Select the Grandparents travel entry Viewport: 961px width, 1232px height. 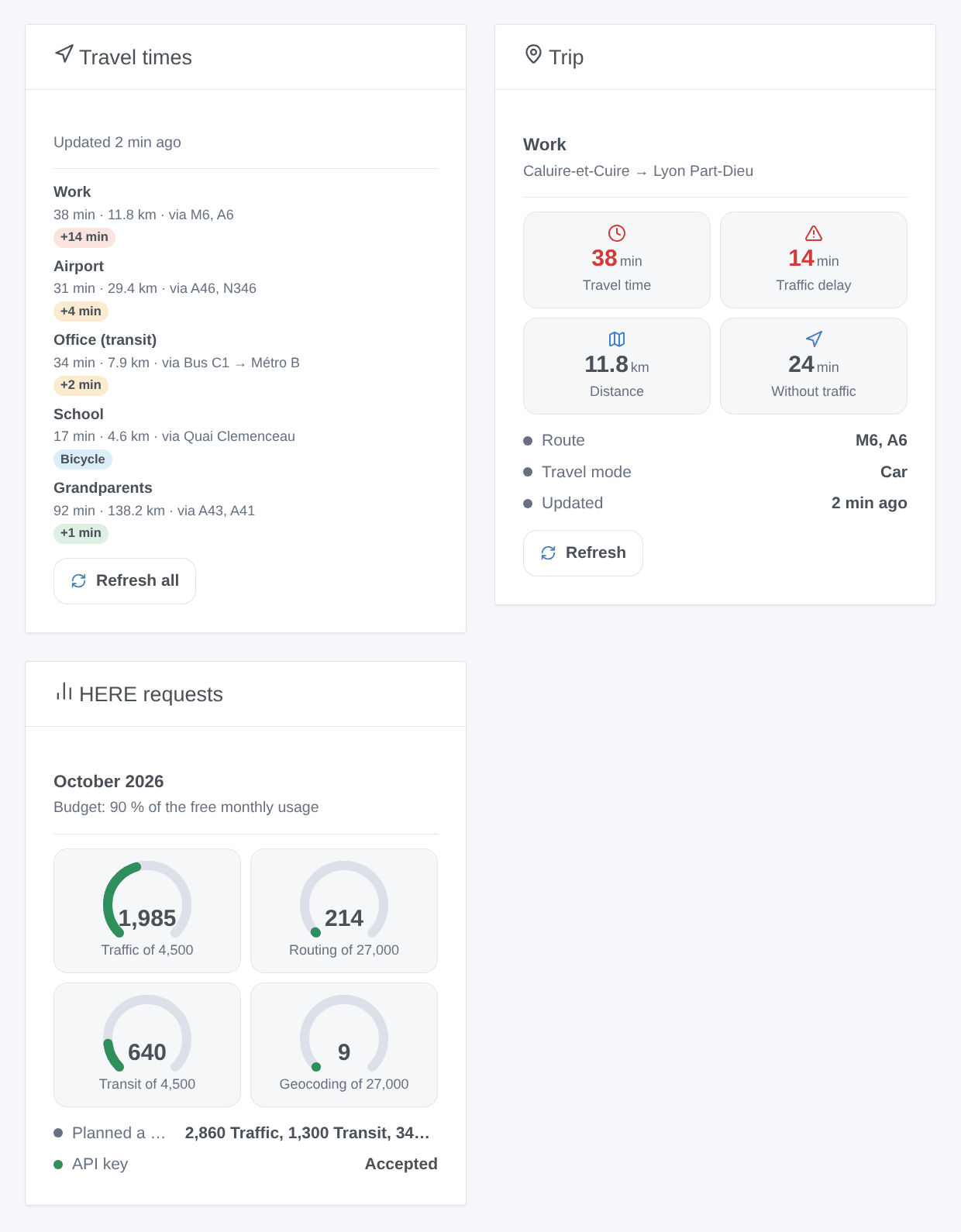pyautogui.click(x=246, y=511)
